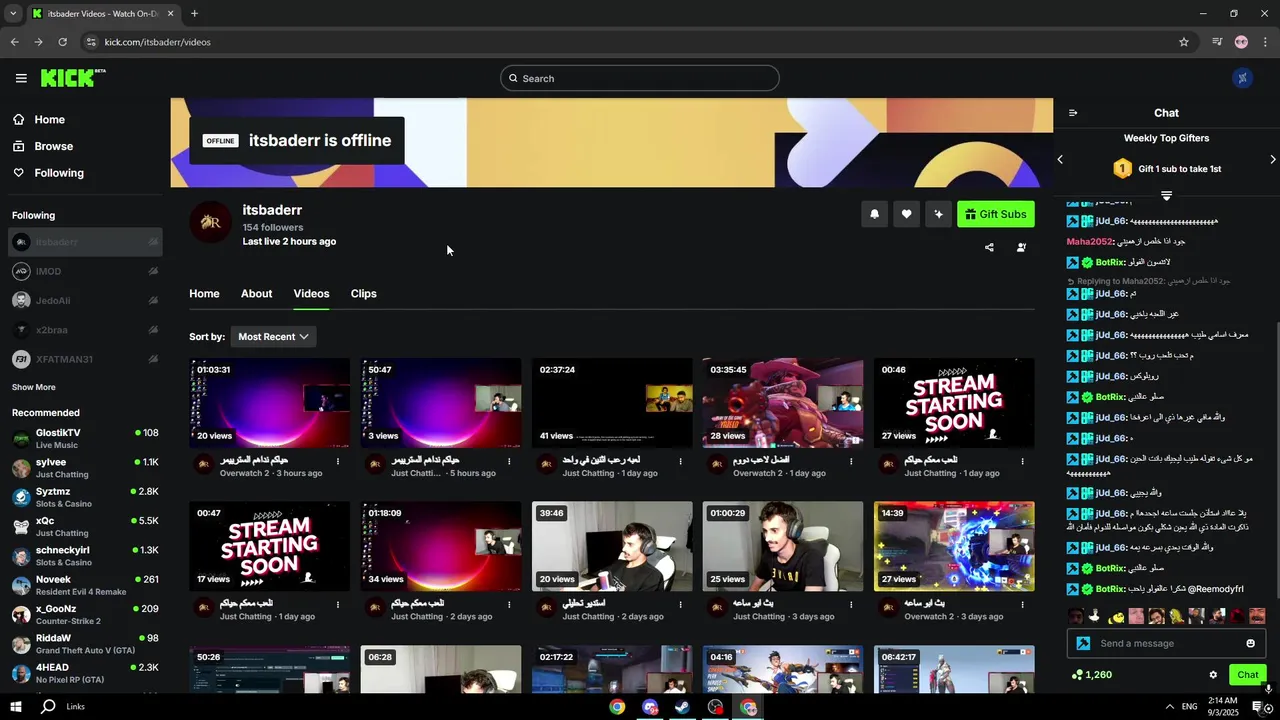Click the user report icon beside share
1280x720 pixels.
pyautogui.click(x=1021, y=247)
